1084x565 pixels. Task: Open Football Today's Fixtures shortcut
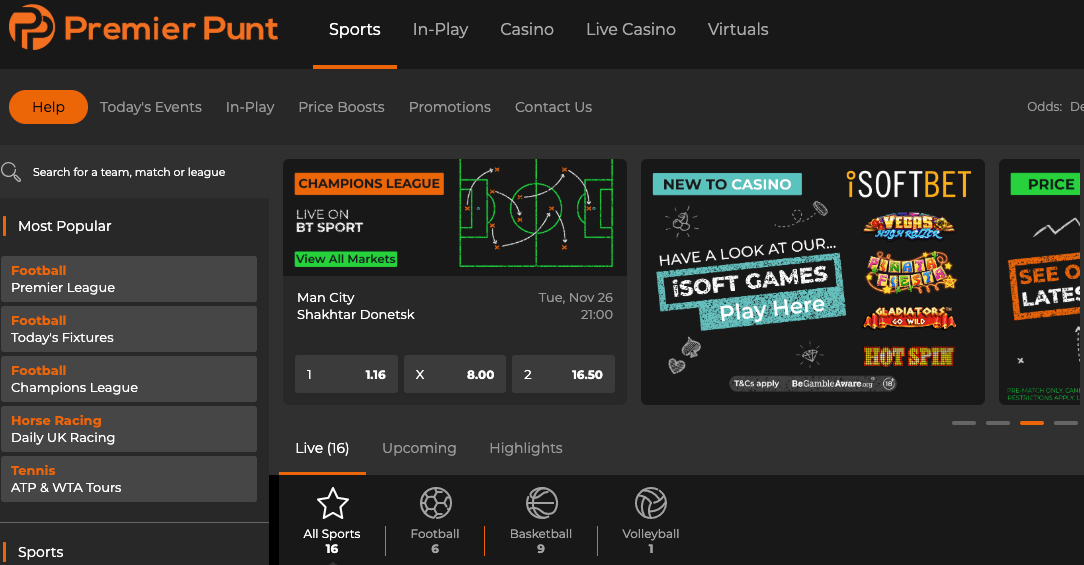(129, 329)
